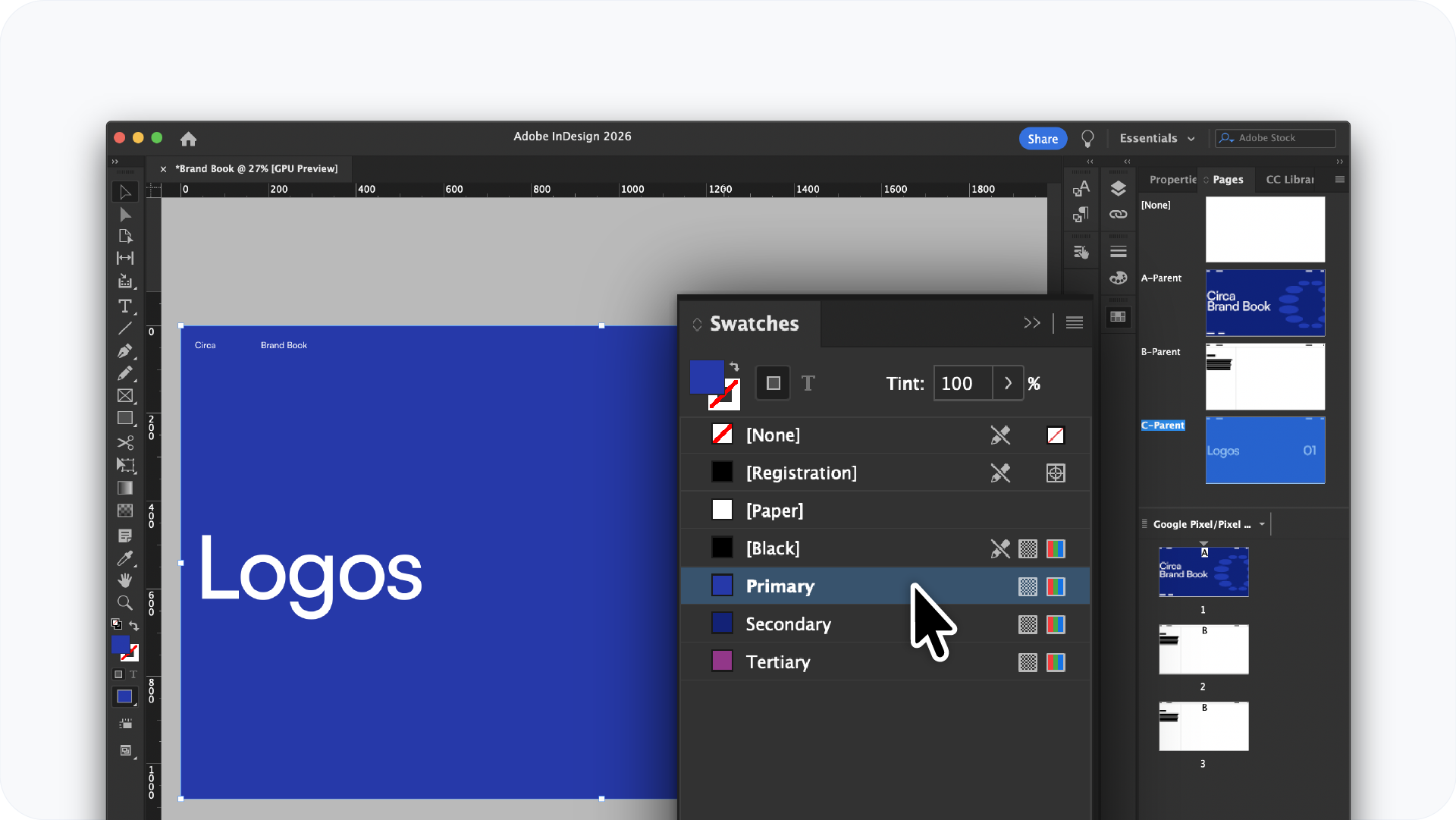The width and height of the screenshot is (1456, 820).
Task: Toggle the screen mode button in toolbar
Action: click(125, 750)
